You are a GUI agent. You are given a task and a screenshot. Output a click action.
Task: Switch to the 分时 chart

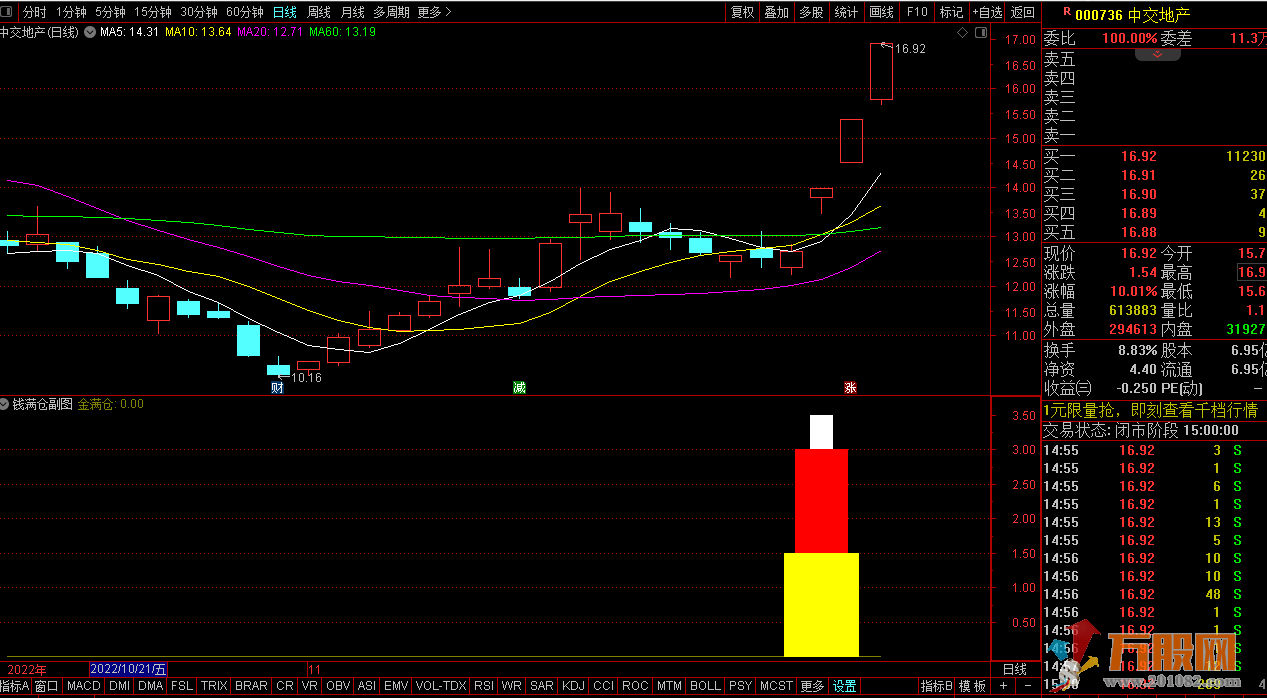coord(34,12)
